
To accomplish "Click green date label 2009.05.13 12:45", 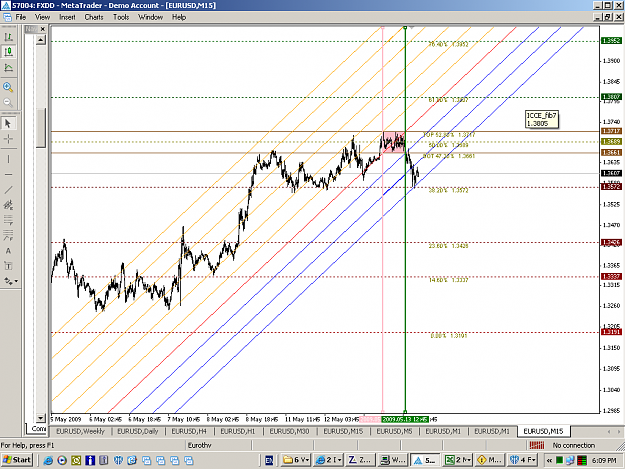I will (404, 419).
